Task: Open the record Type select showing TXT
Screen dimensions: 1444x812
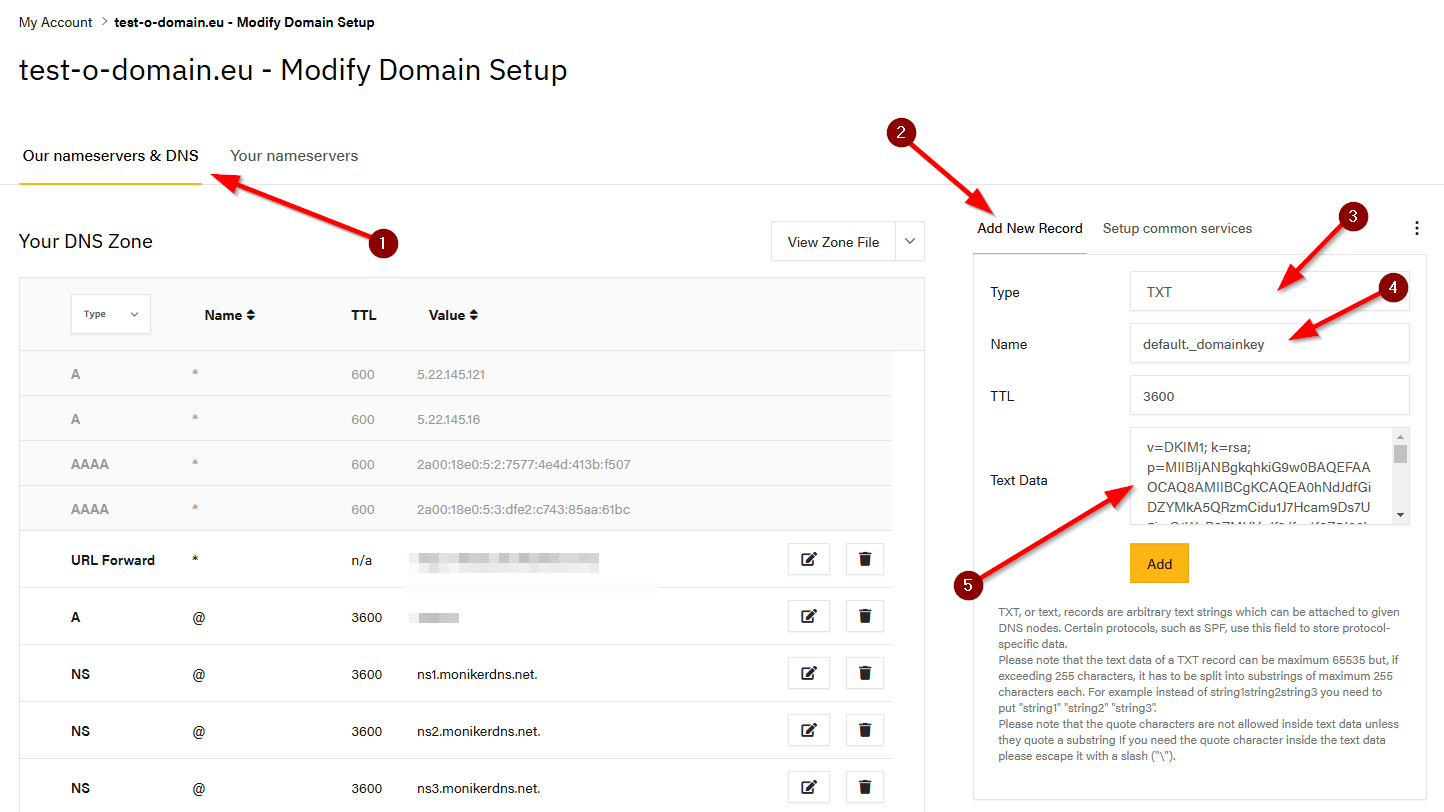Action: point(1269,292)
